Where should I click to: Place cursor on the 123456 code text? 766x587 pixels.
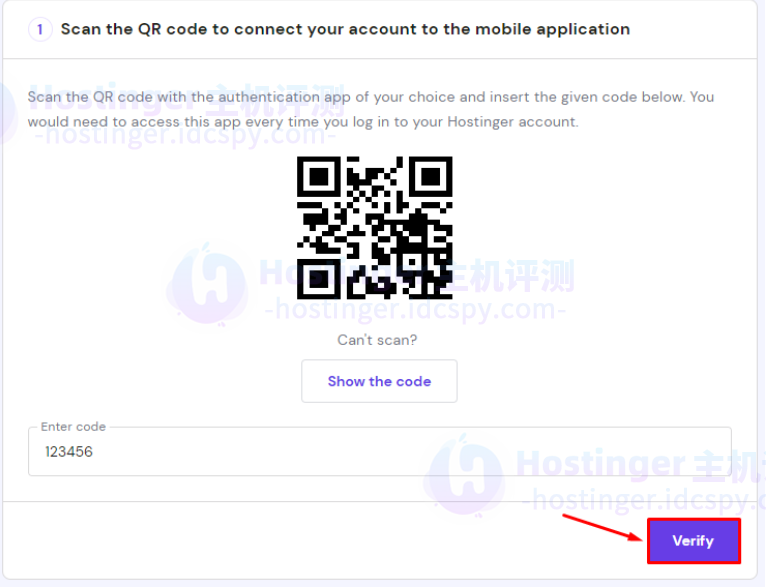(69, 452)
